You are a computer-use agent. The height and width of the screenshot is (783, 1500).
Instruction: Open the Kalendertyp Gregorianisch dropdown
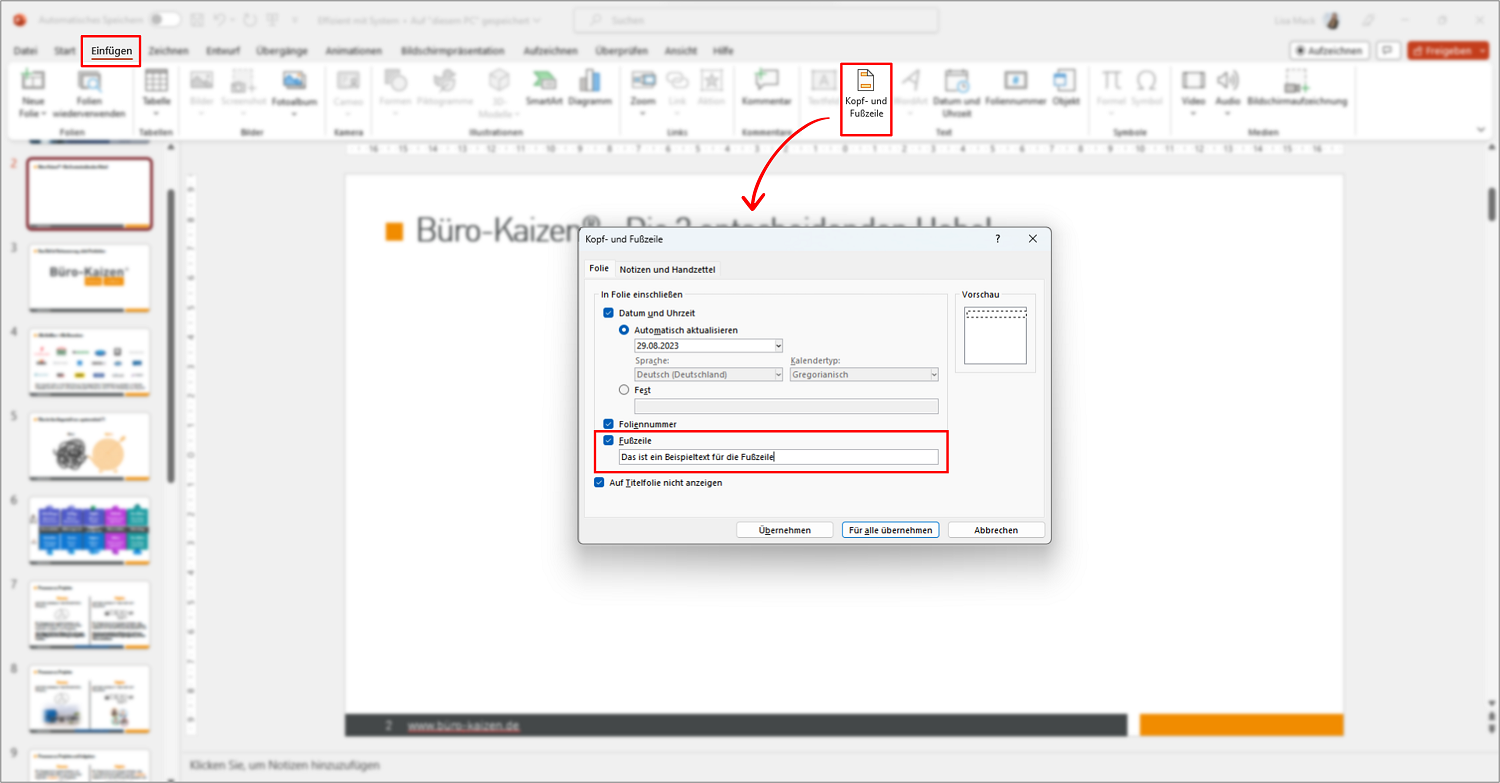[864, 374]
